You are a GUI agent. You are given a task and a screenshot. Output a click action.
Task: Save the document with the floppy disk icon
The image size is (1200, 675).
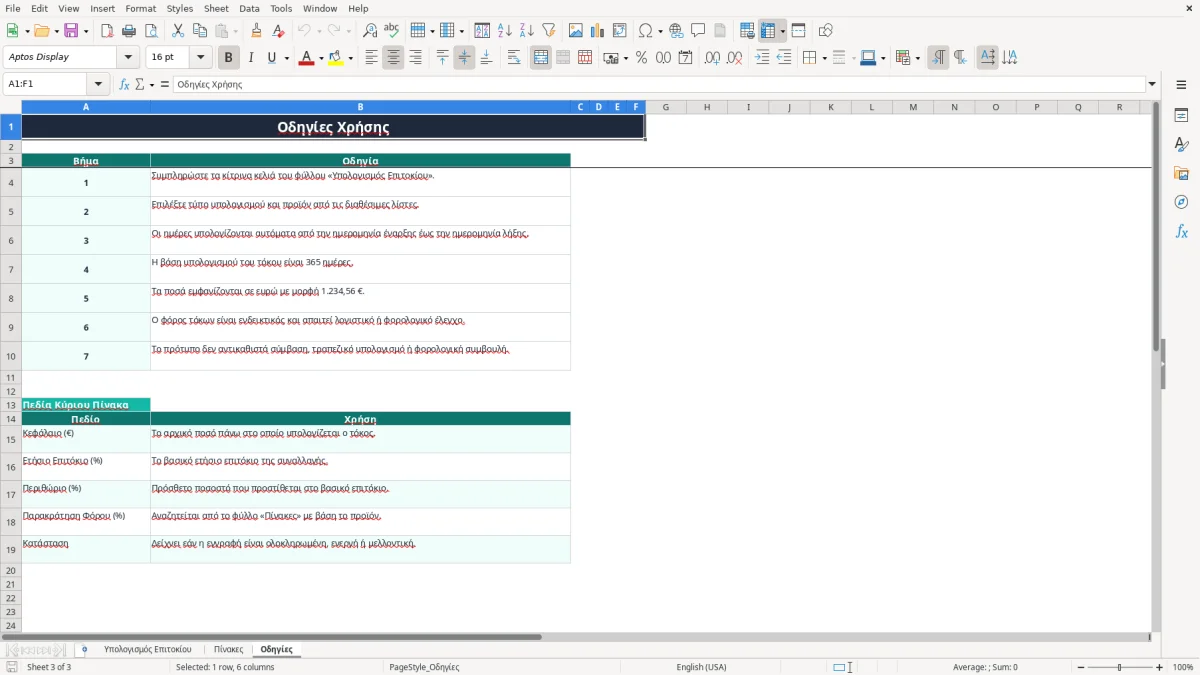tap(71, 31)
